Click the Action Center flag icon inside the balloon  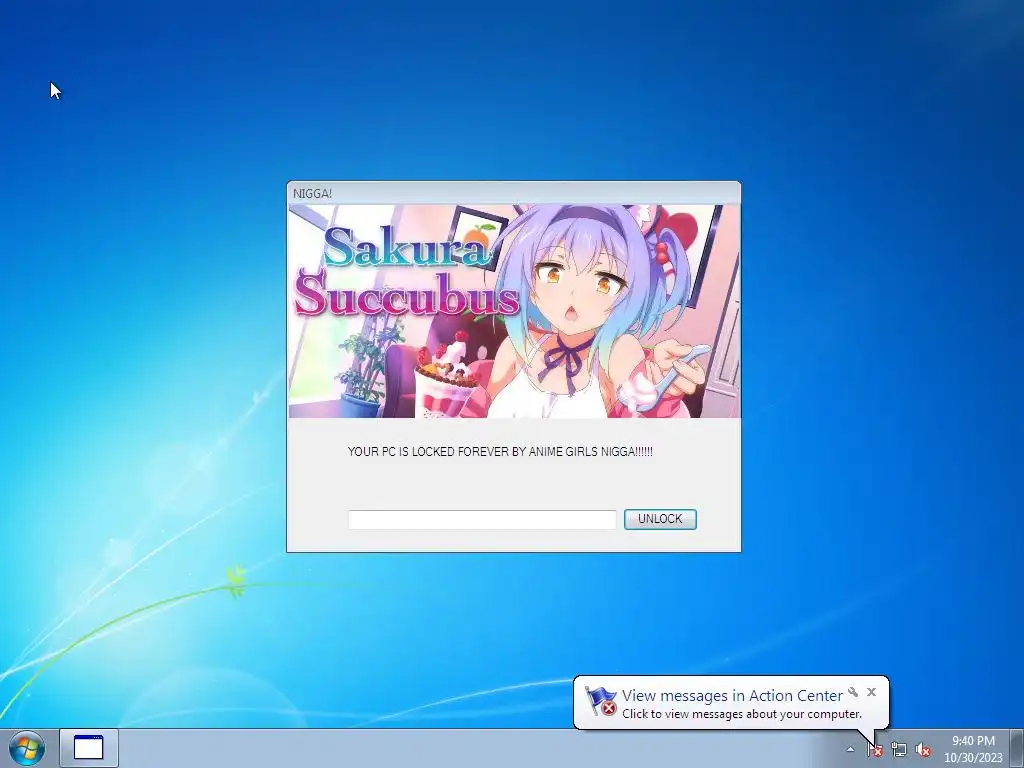coord(600,701)
